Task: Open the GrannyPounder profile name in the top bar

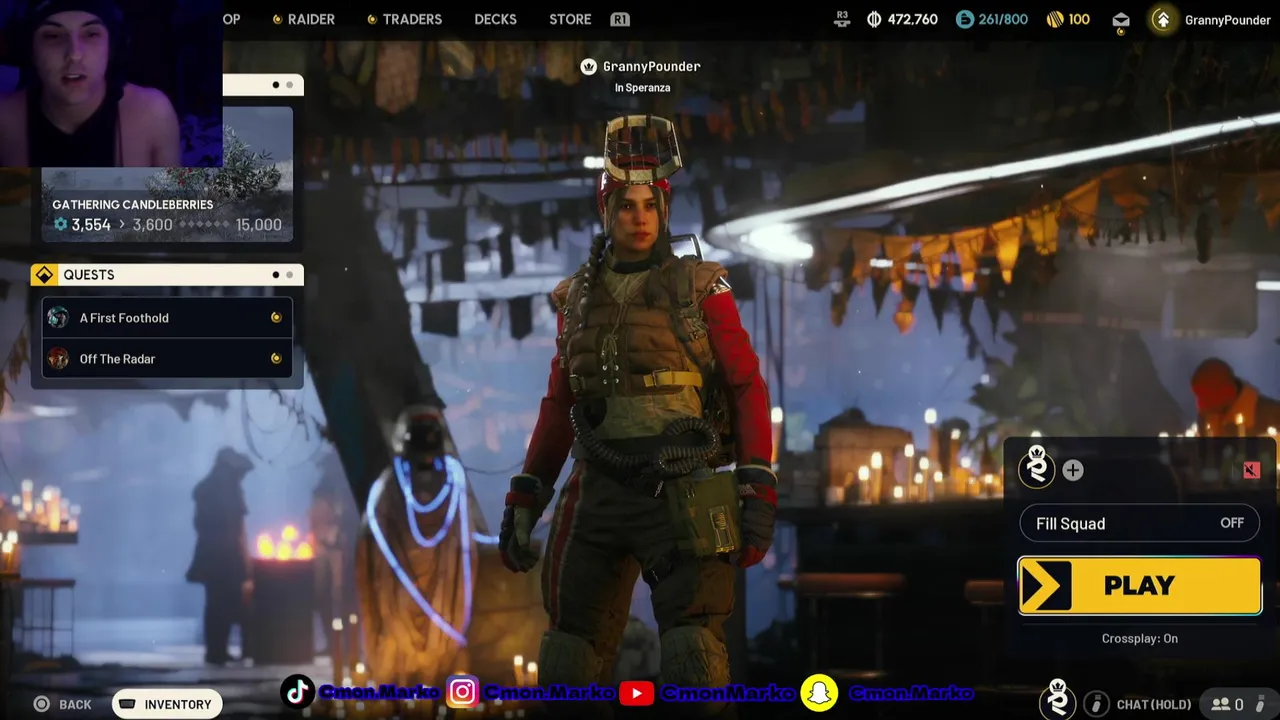Action: pos(1227,20)
